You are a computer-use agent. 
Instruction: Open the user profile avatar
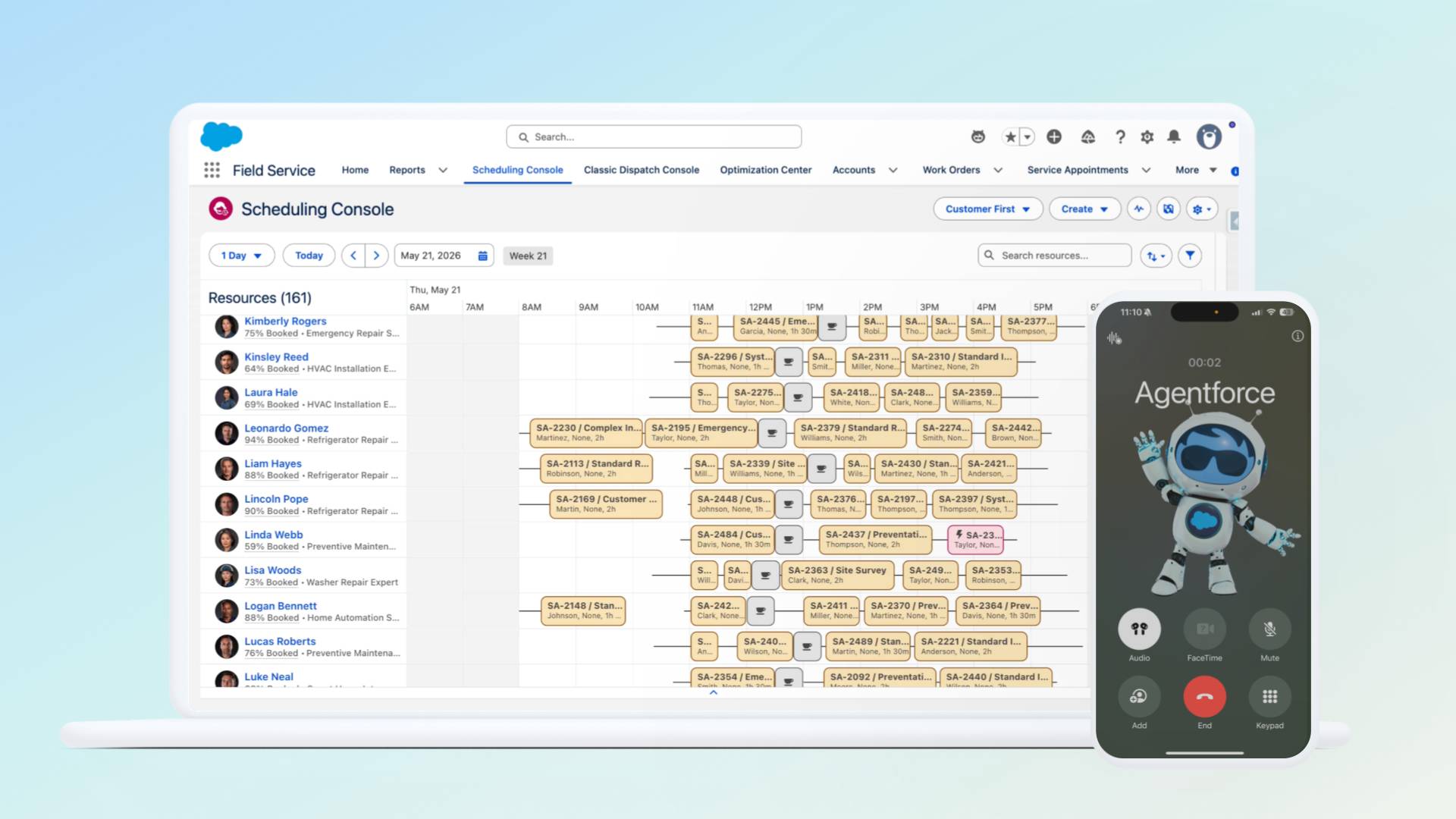click(x=1209, y=136)
